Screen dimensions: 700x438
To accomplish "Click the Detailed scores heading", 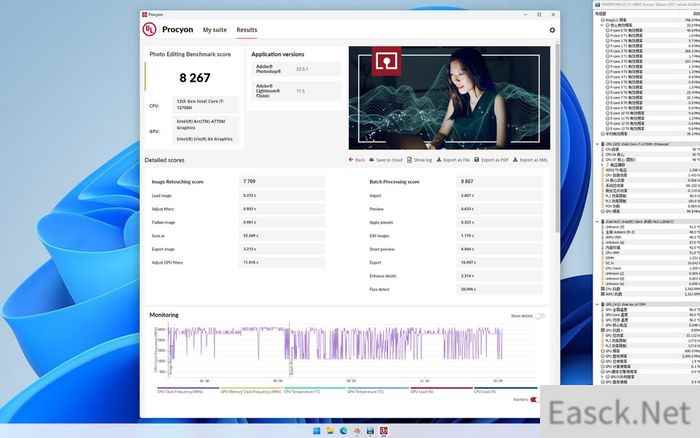I will coord(164,160).
